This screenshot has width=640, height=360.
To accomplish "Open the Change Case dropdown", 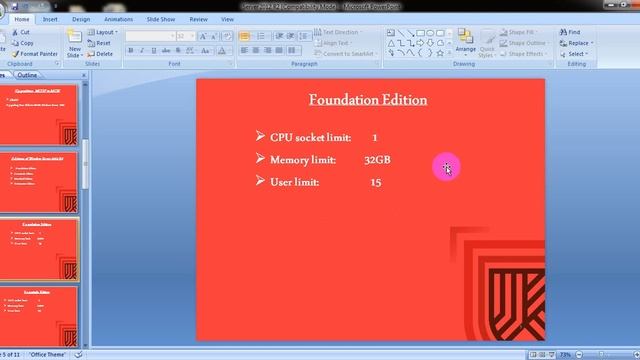I will click(206, 51).
